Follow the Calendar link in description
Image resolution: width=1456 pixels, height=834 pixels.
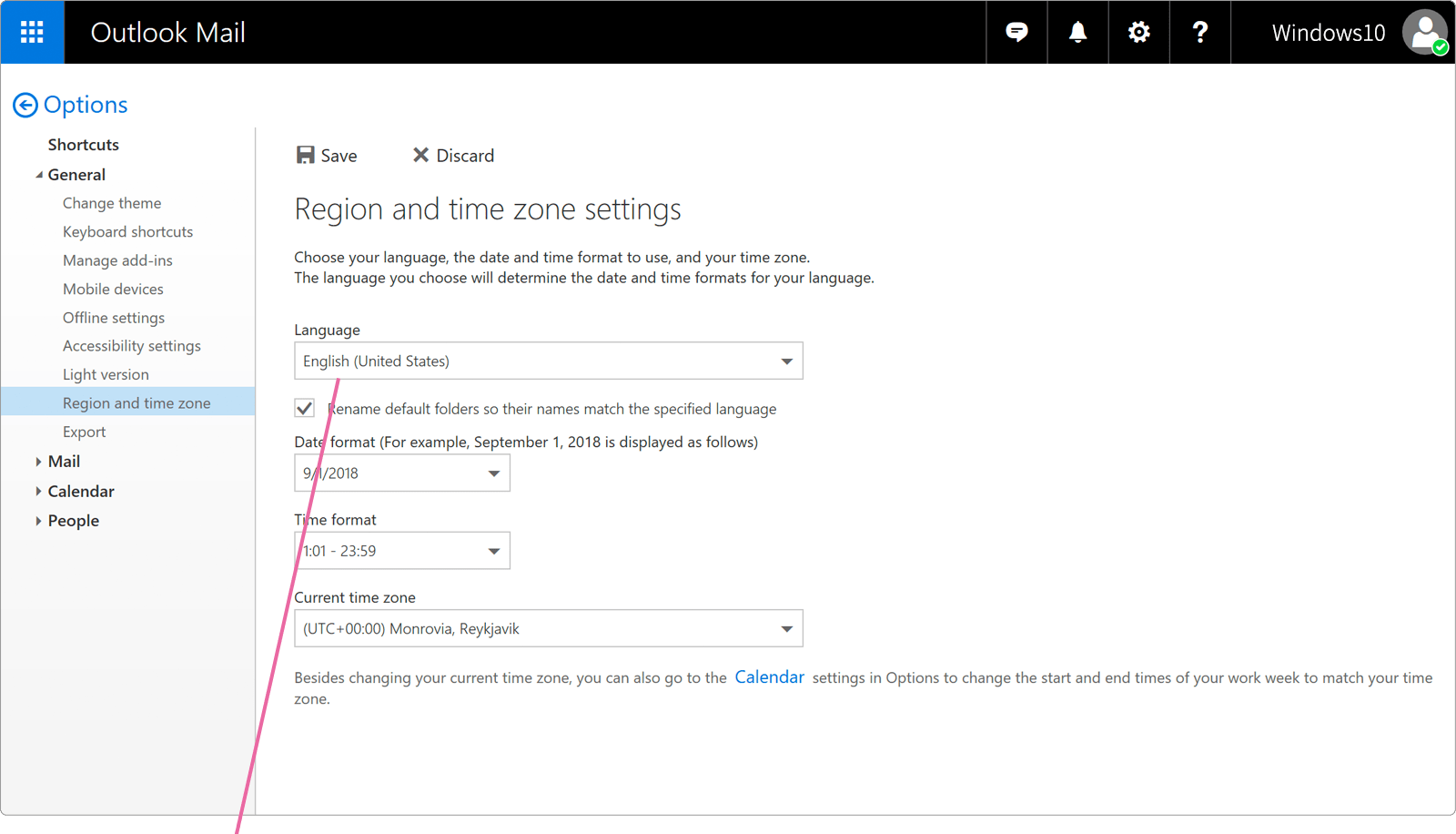click(770, 676)
